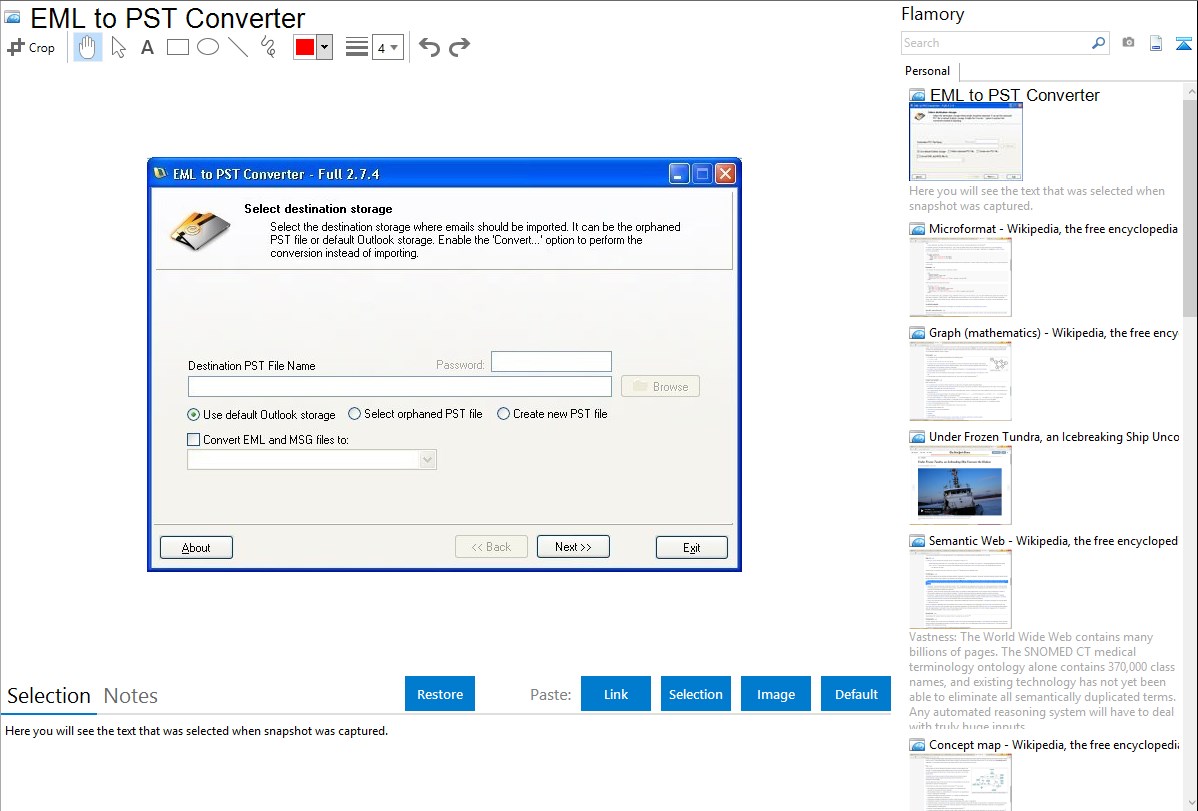
Task: Switch to the Notes tab
Action: [x=131, y=696]
